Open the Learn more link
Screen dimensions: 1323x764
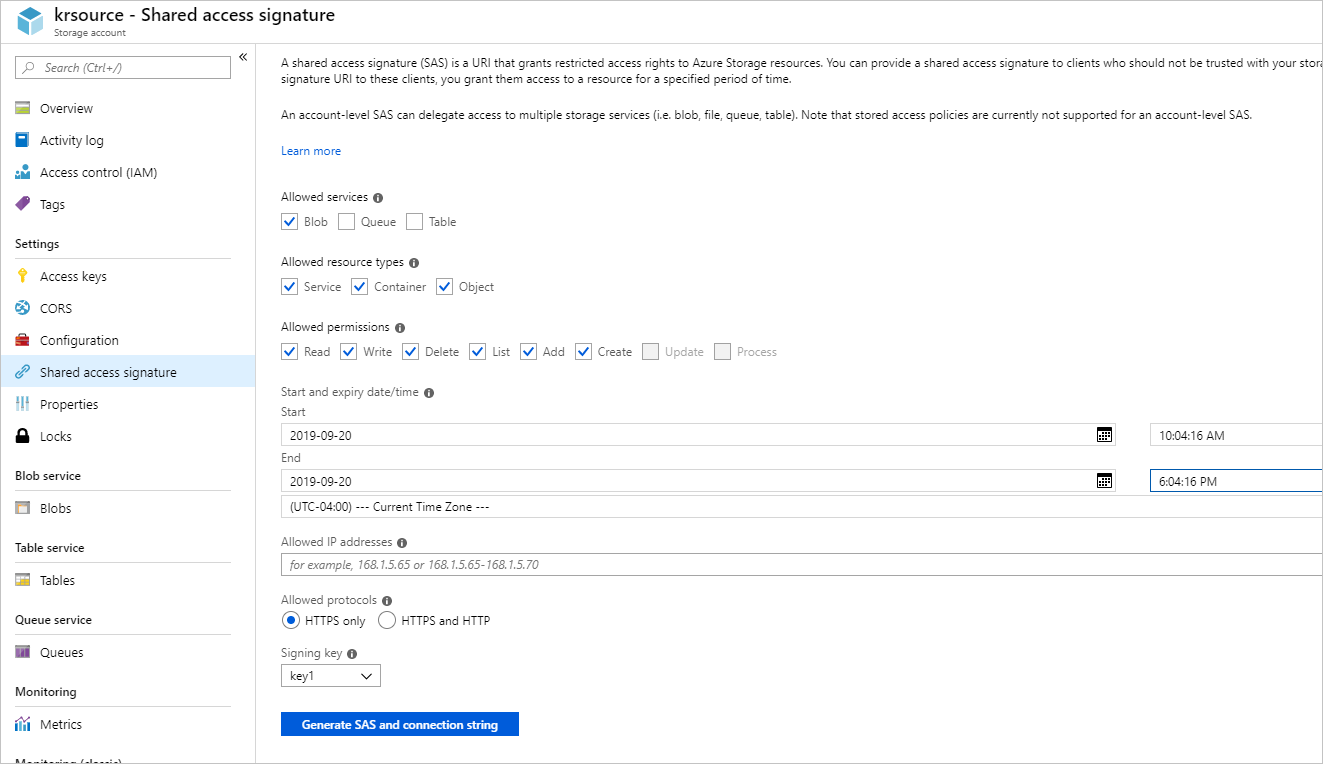tap(310, 150)
